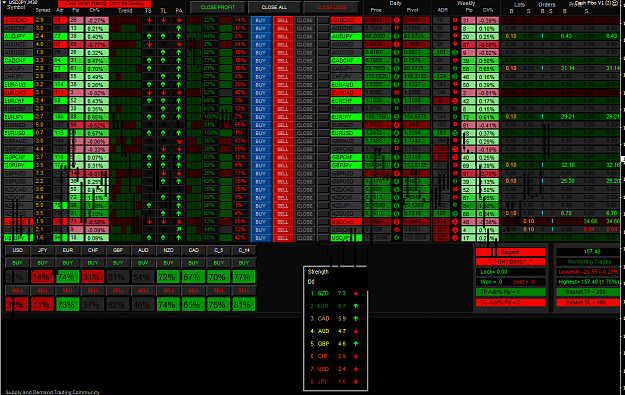Select the NZD currency basket button
This screenshot has height=395, width=625.
pos(168,250)
